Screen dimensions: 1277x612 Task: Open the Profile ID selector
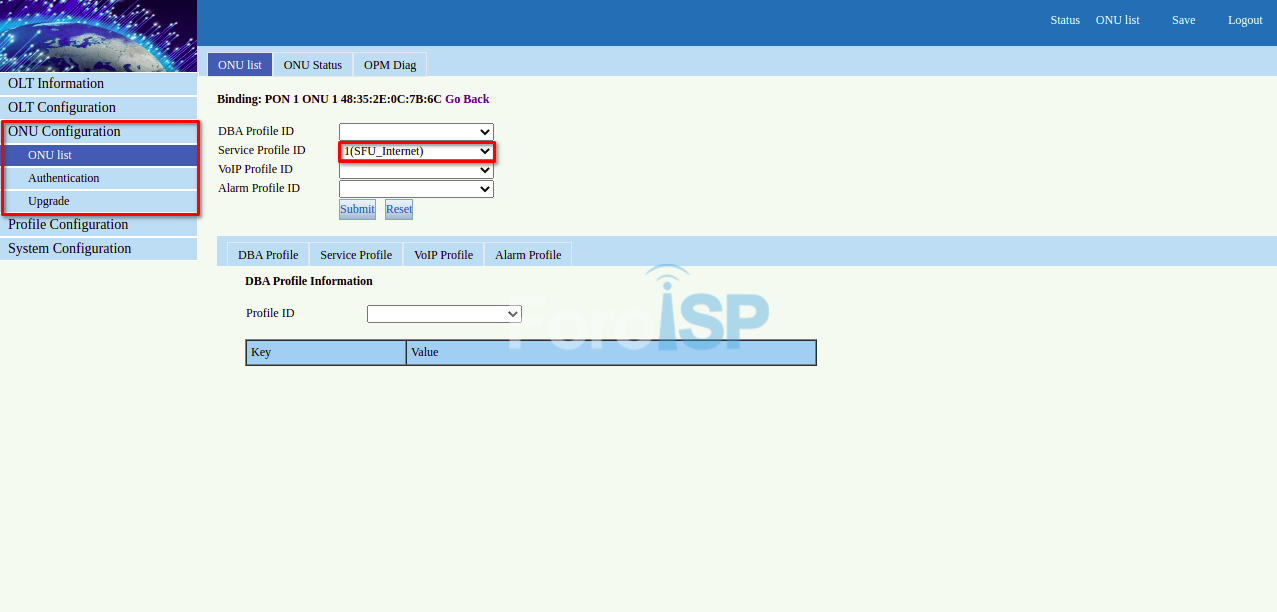[x=444, y=313]
